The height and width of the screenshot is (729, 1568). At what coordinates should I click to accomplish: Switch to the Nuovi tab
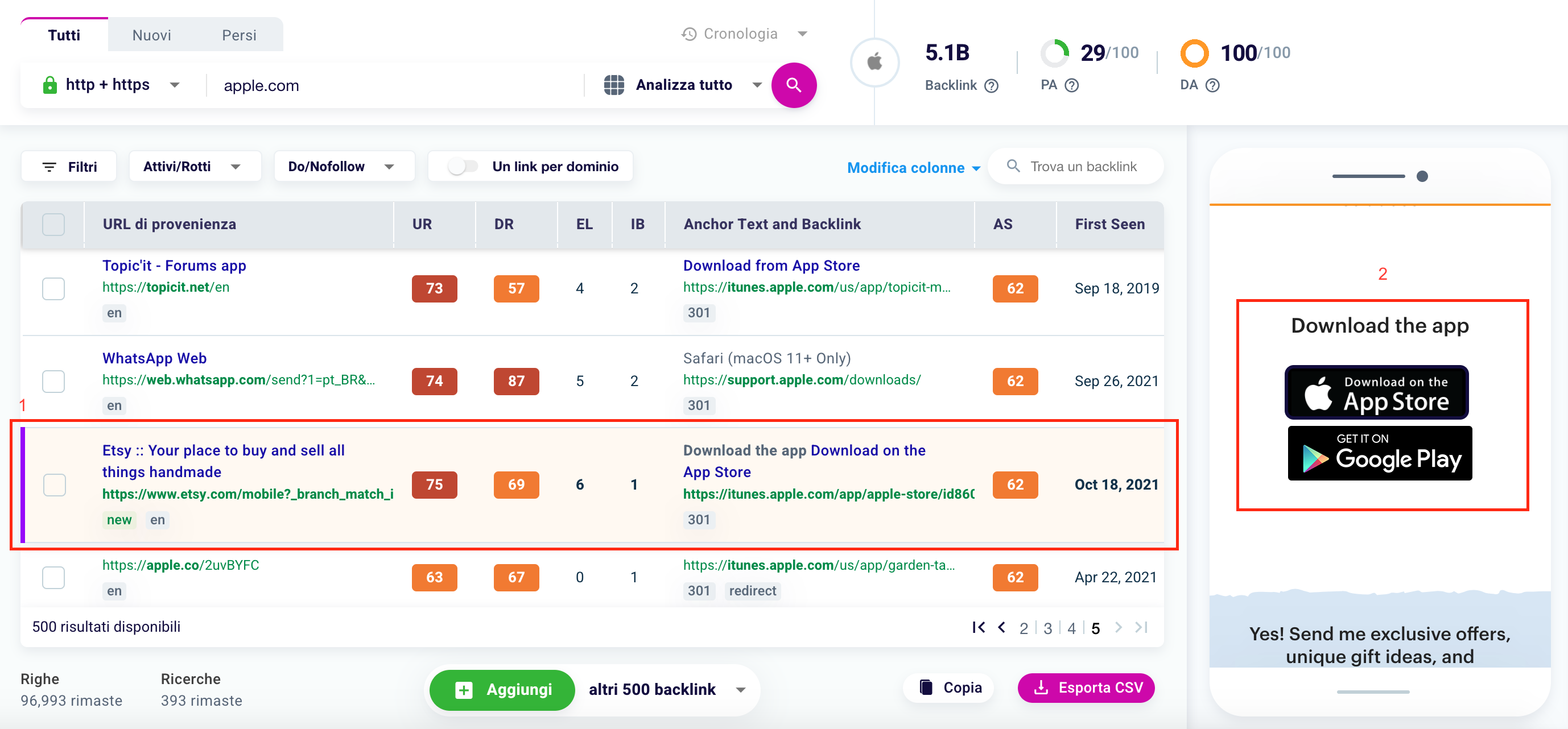tap(151, 35)
